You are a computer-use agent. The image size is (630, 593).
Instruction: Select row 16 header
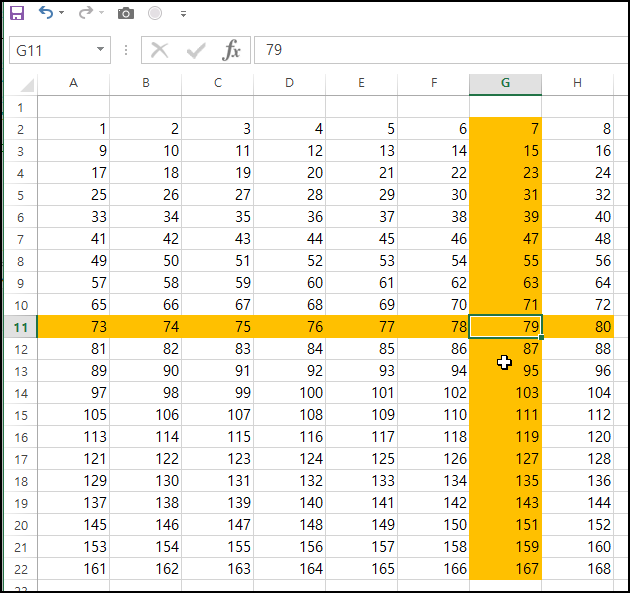coord(21,437)
